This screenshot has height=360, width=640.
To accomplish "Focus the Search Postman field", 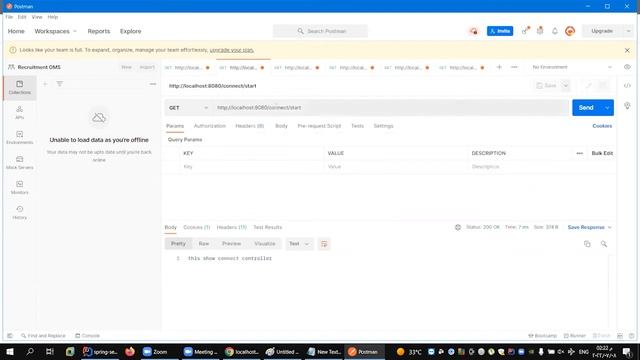I will click(320, 31).
